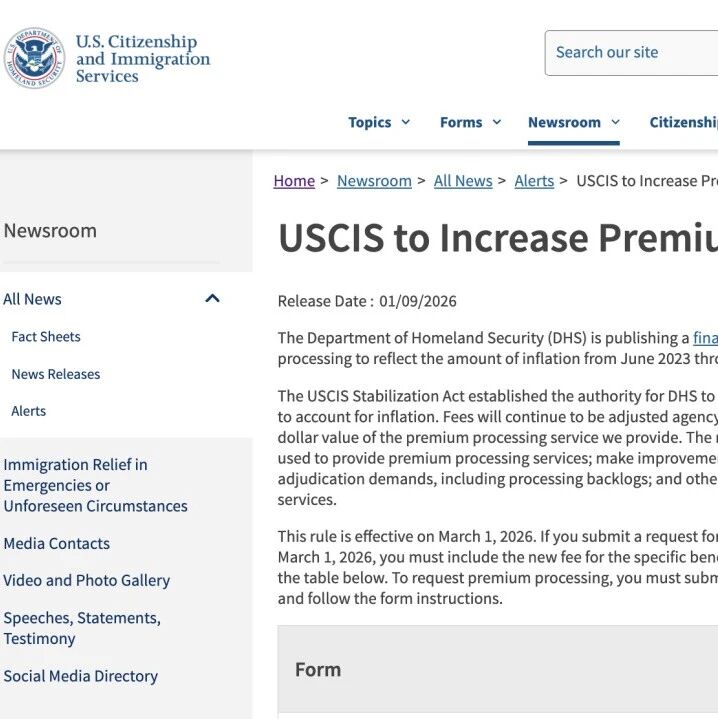
Task: Go to the Home breadcrumb link
Action: tap(294, 181)
